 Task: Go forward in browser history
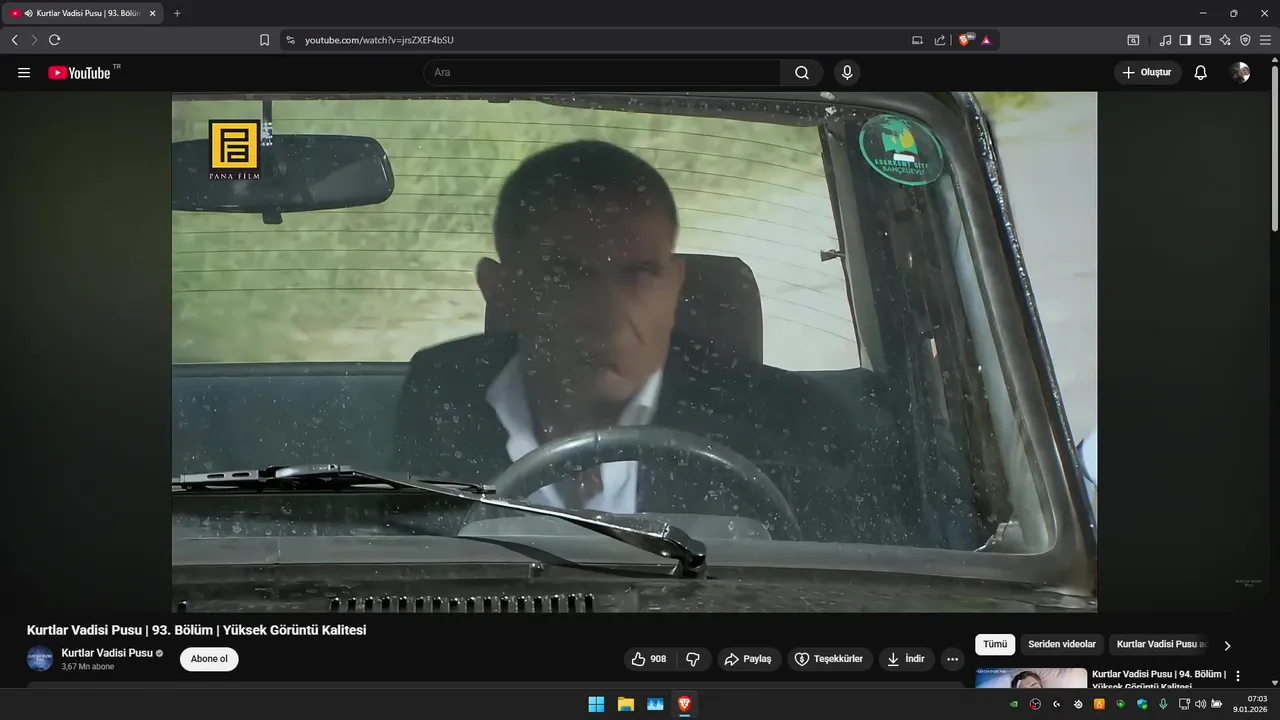click(34, 40)
